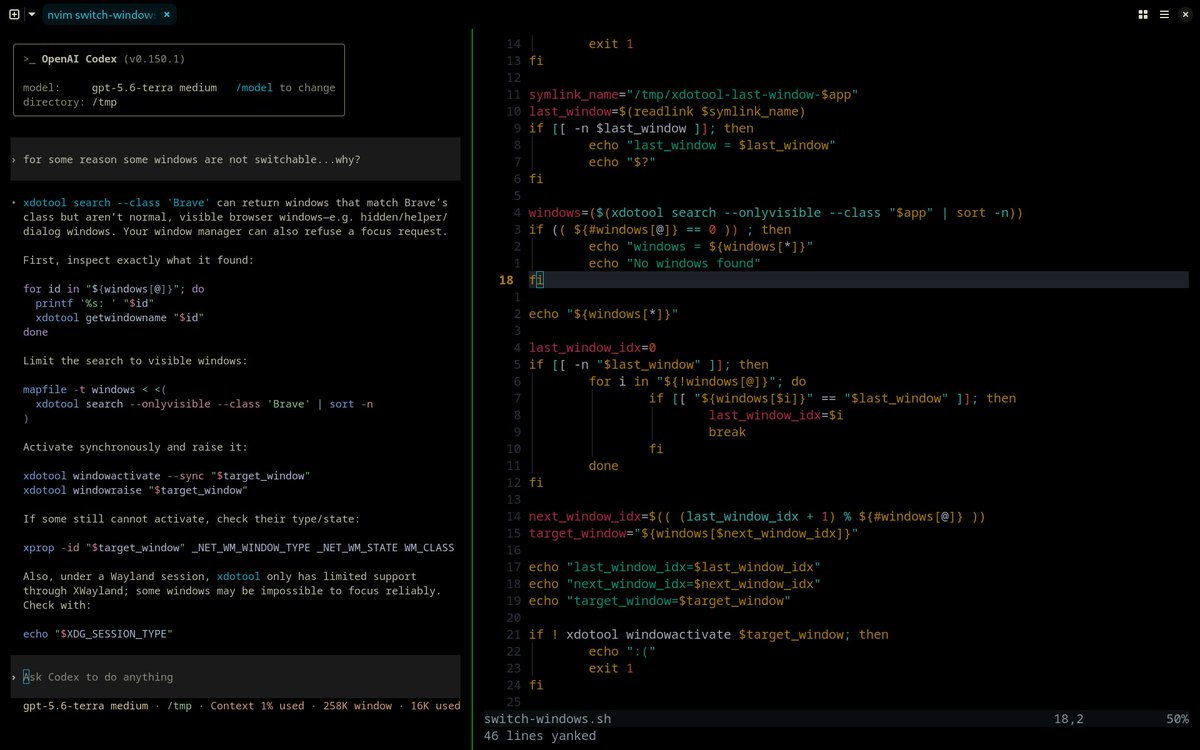
Task: Click 'First, inspect exactly what it found:'
Action: click(x=139, y=260)
